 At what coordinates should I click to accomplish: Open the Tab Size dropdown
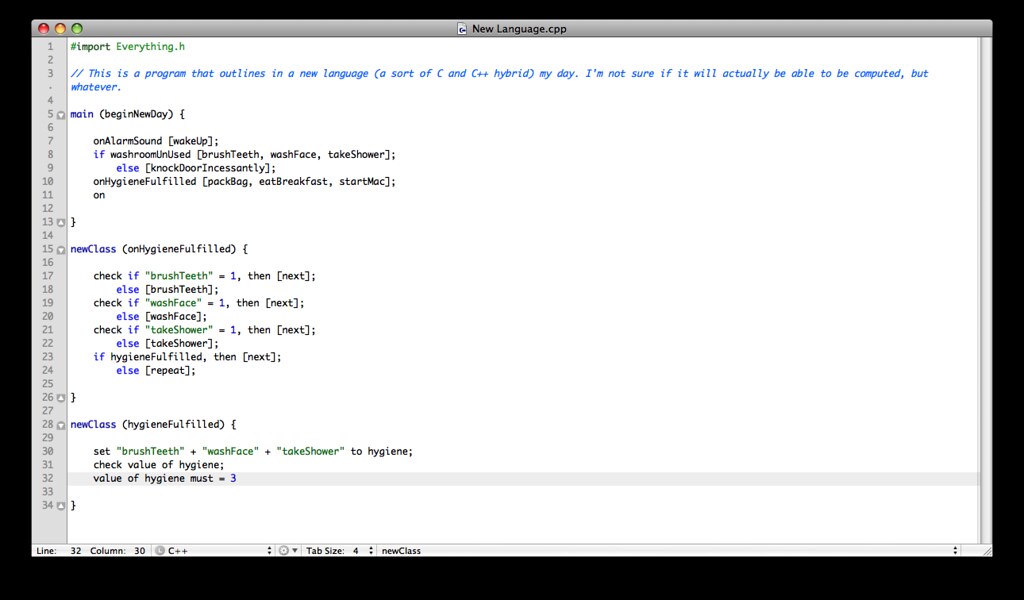[340, 550]
